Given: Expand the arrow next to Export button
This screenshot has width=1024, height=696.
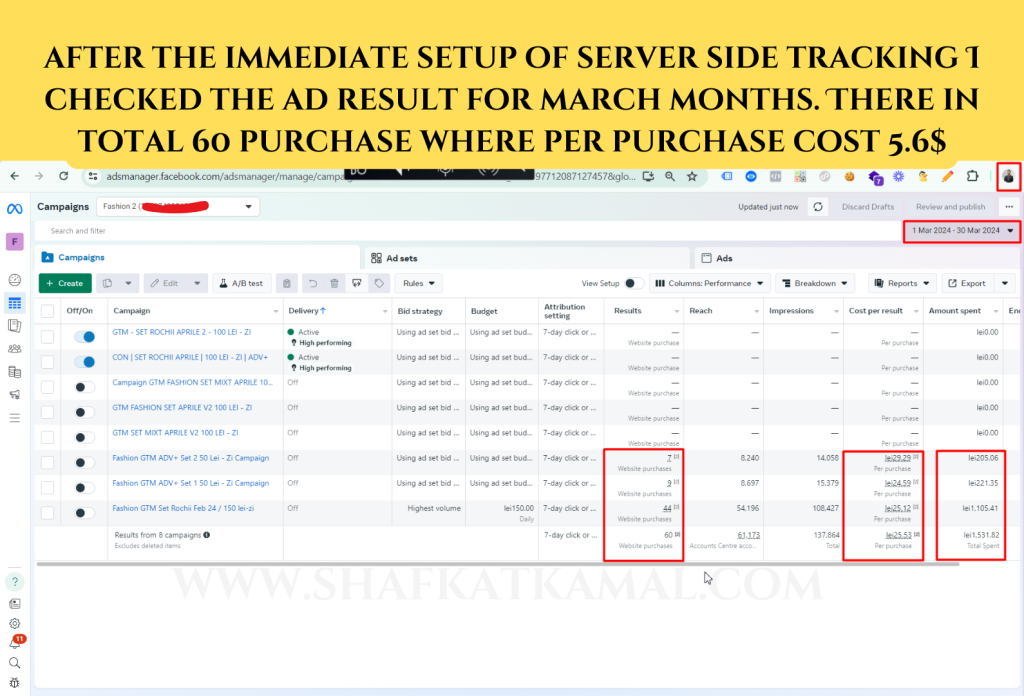Looking at the screenshot, I should coord(1004,283).
